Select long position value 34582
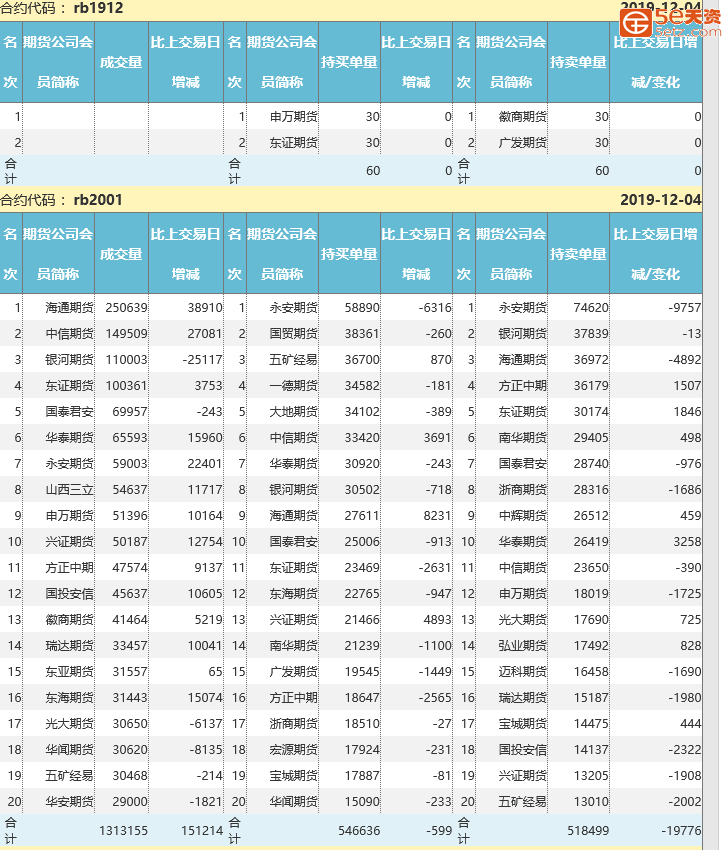The width and height of the screenshot is (727, 850). 362,386
